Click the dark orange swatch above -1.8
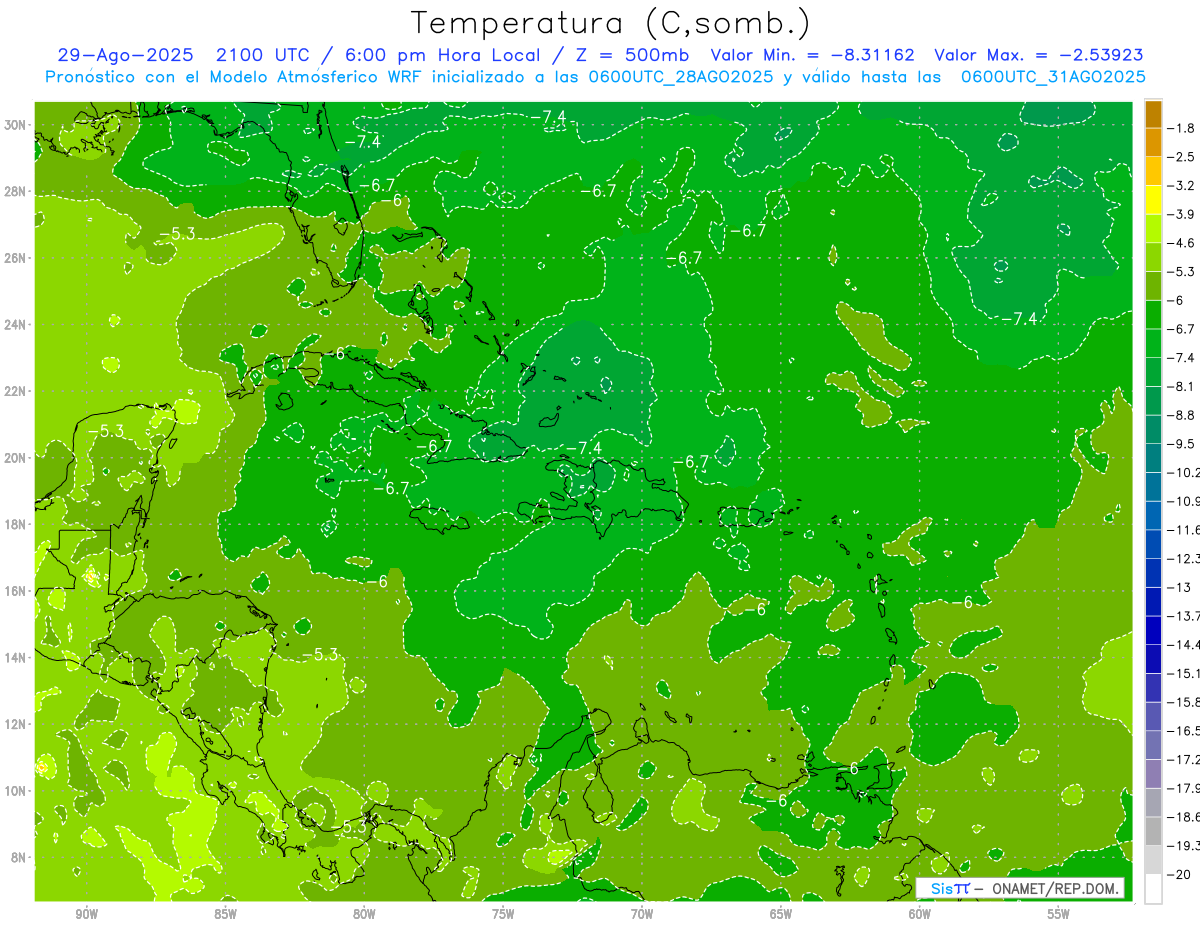 click(1153, 114)
